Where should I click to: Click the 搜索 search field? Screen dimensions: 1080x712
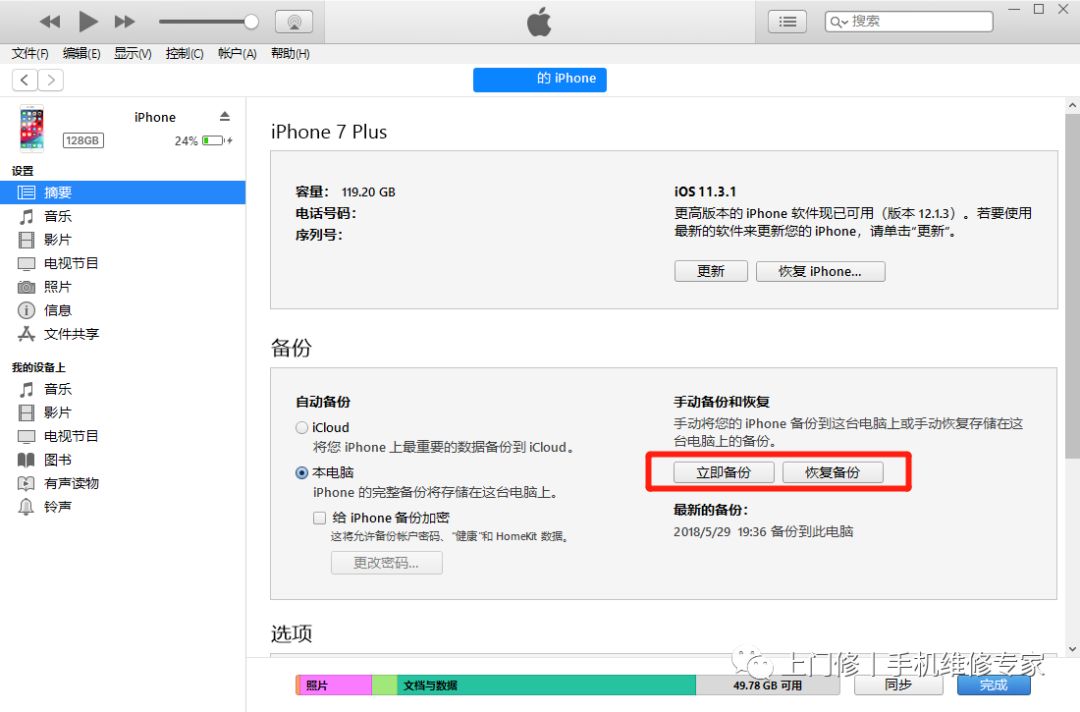pos(909,21)
